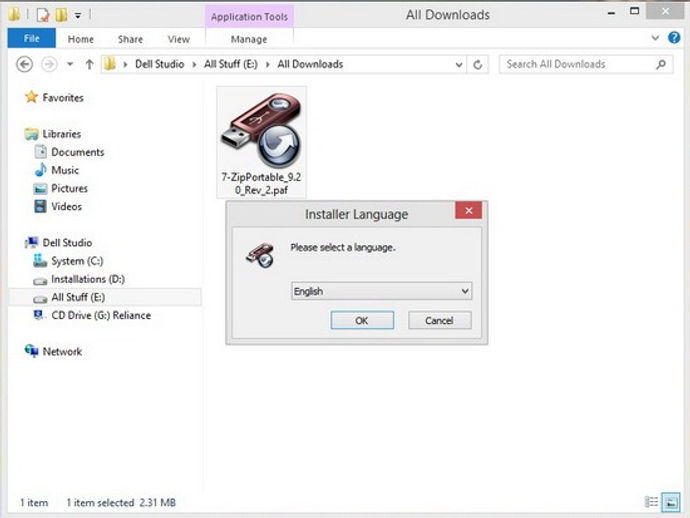Expand the address bar history dropdown
The height and width of the screenshot is (518, 690).
tap(459, 65)
